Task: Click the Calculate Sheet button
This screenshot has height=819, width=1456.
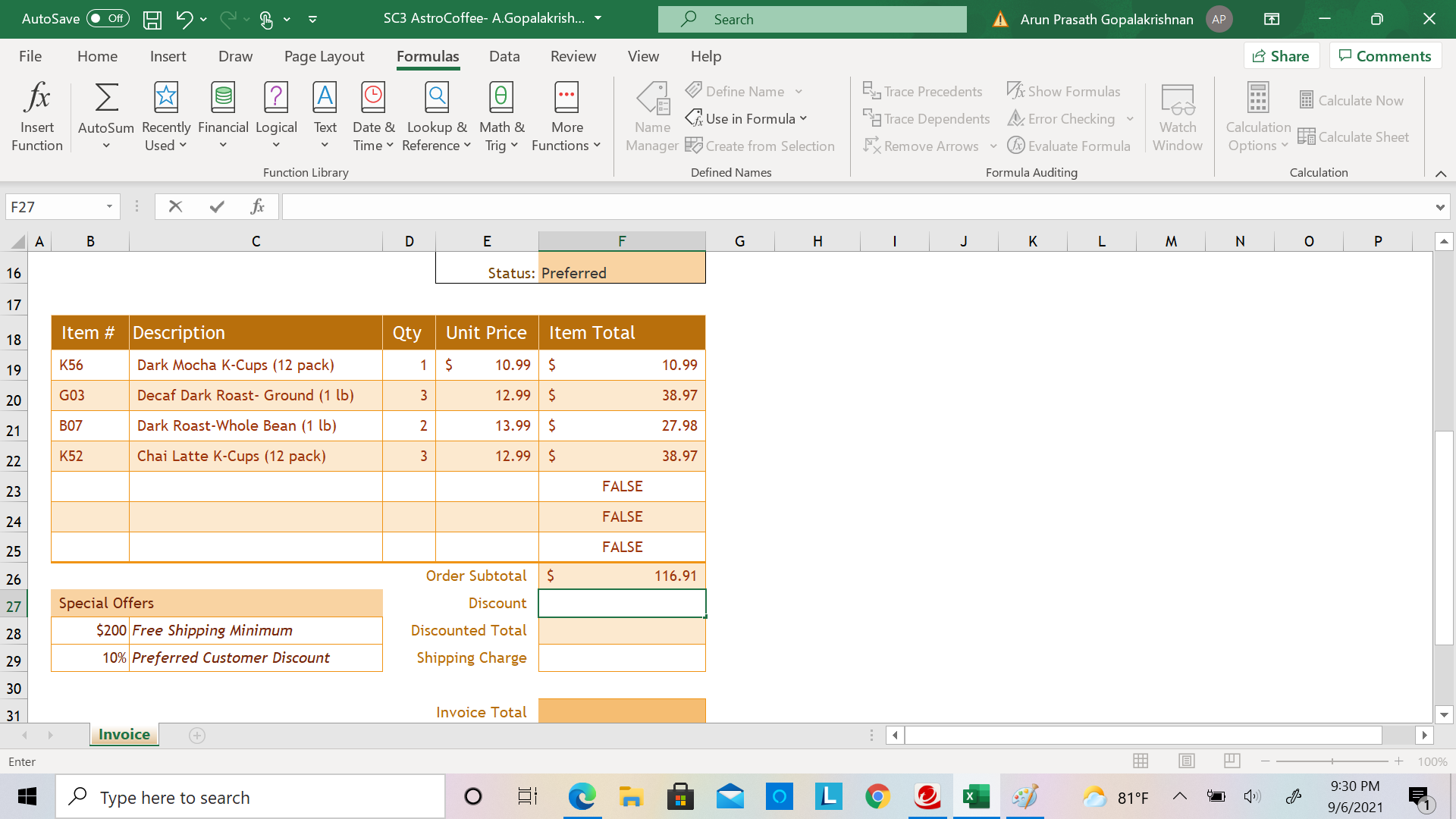Action: tap(1354, 136)
